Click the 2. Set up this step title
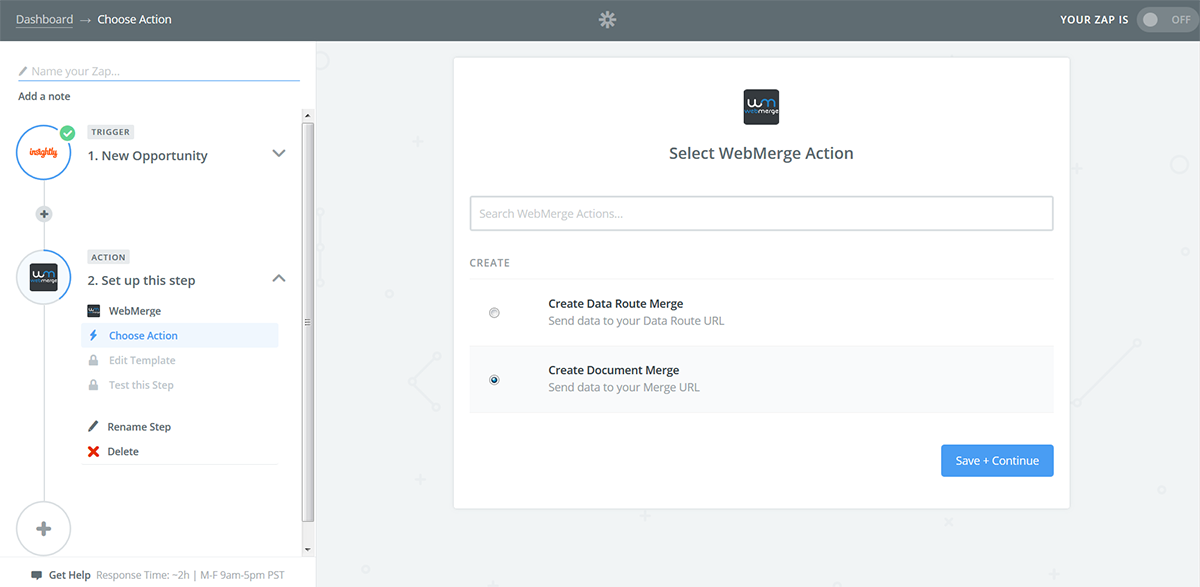The image size is (1200, 587). (x=141, y=280)
